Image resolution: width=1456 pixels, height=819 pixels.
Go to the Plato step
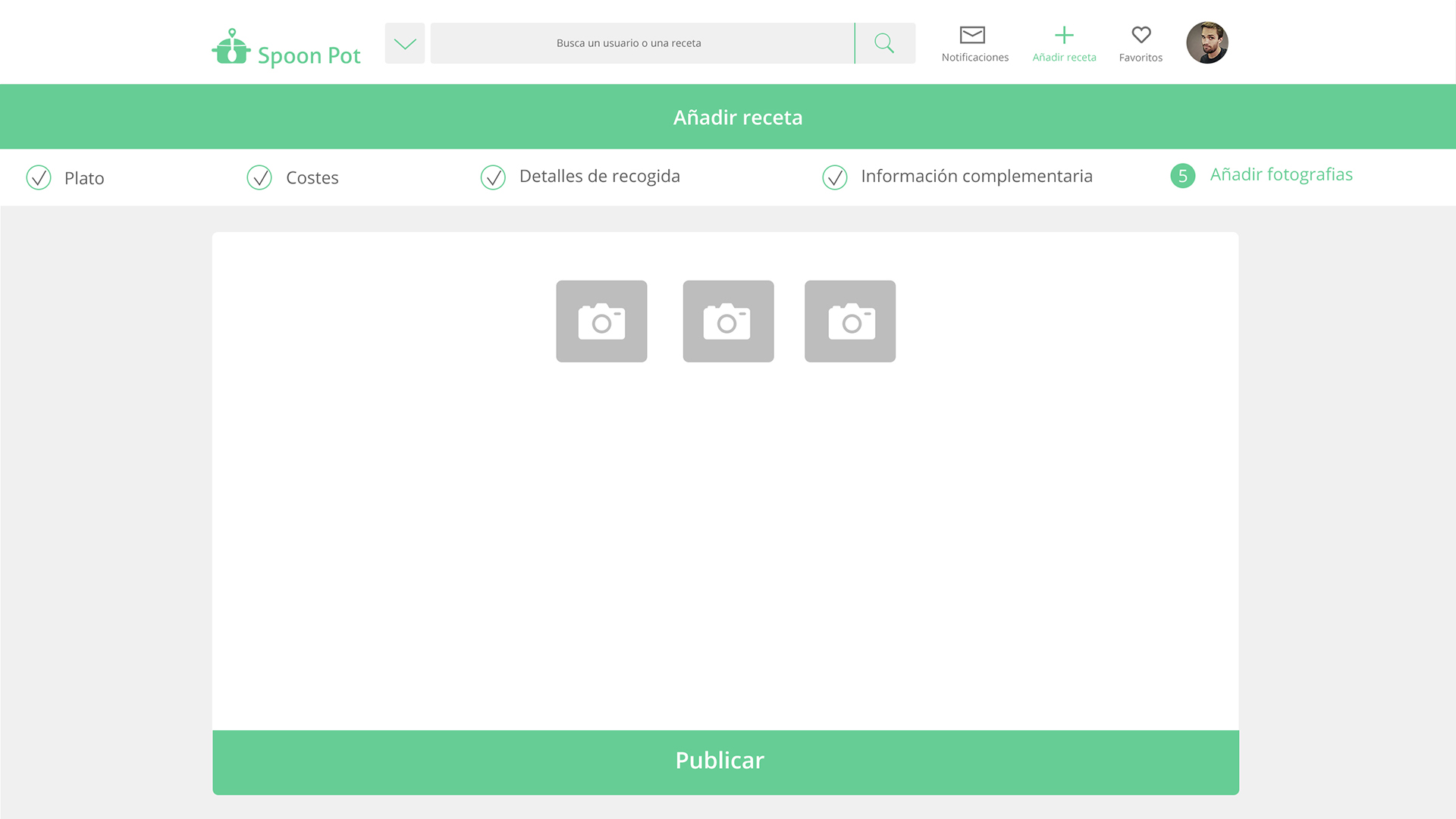pyautogui.click(x=84, y=178)
